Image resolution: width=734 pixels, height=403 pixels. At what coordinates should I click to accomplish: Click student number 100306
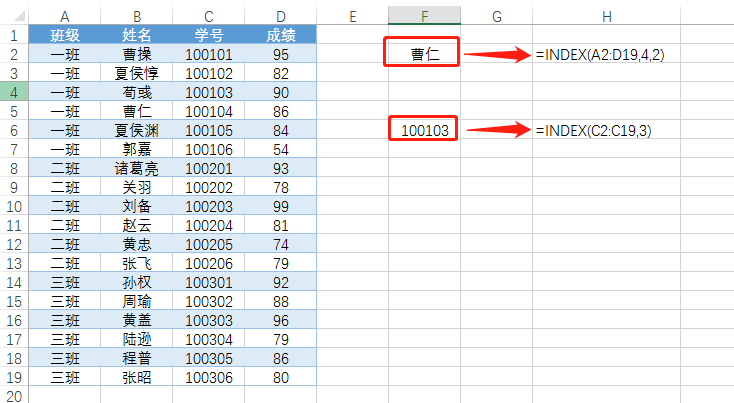pyautogui.click(x=208, y=377)
